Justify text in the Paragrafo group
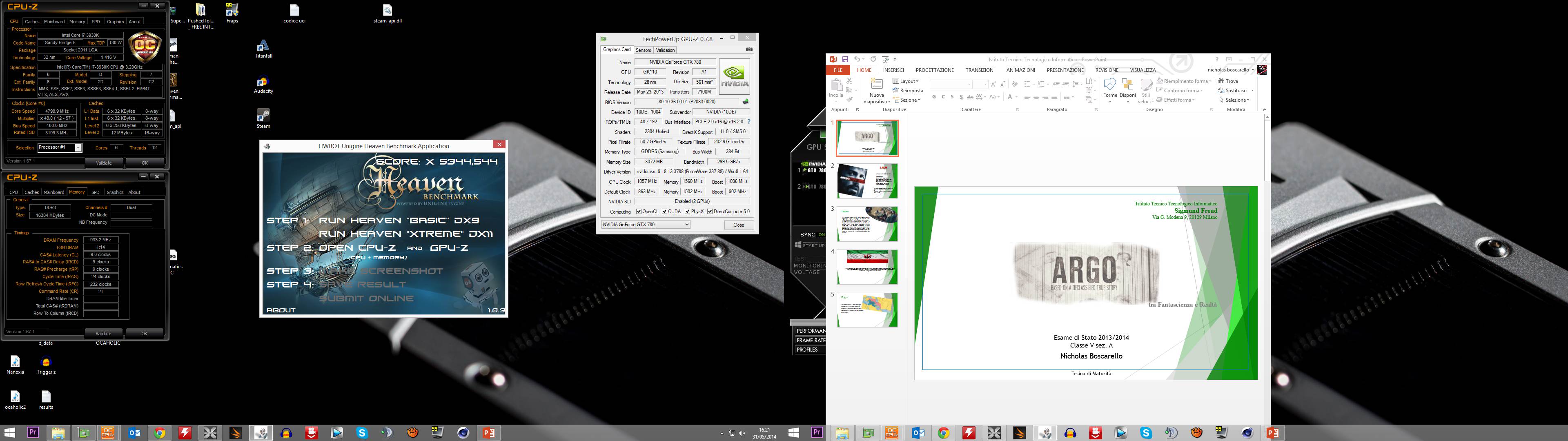 (x=1054, y=97)
